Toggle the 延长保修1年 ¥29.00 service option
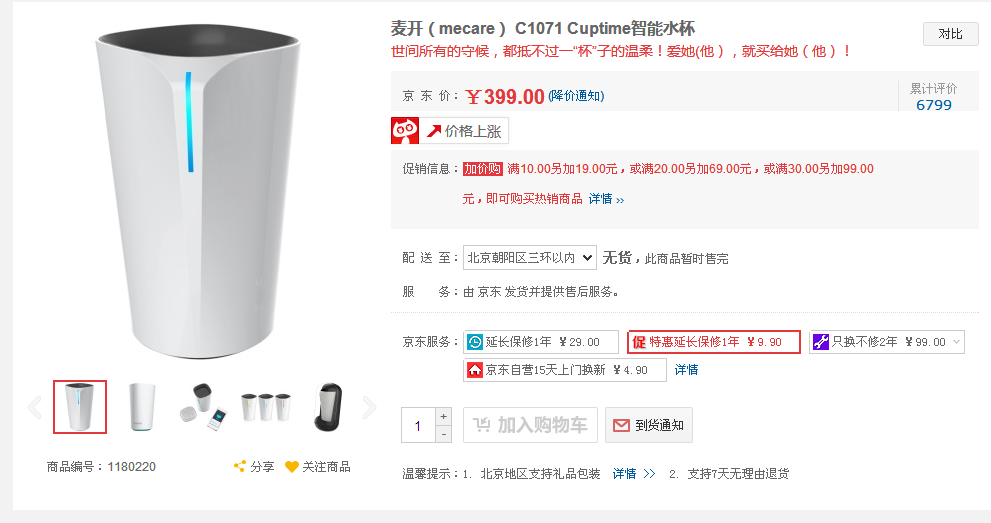 click(x=541, y=342)
